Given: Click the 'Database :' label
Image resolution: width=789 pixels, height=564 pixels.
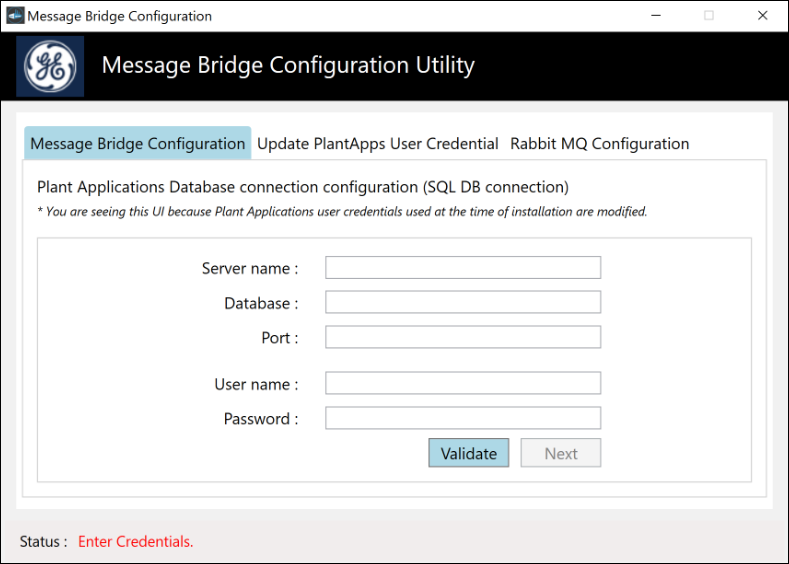Looking at the screenshot, I should [x=261, y=303].
